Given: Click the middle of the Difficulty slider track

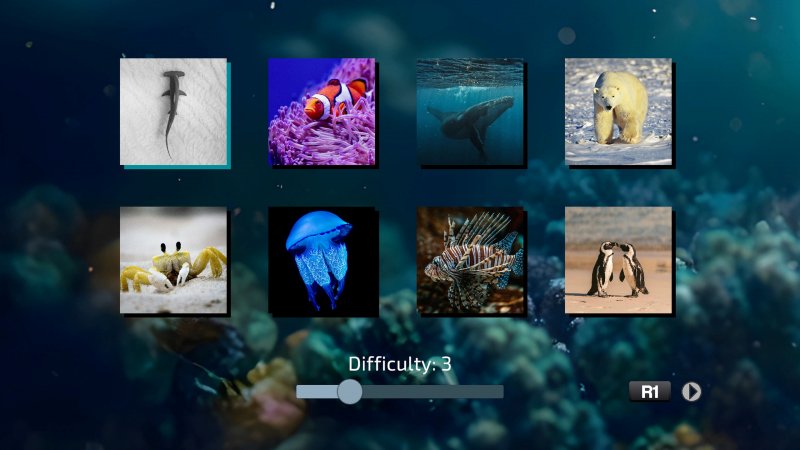Looking at the screenshot, I should pyautogui.click(x=400, y=392).
